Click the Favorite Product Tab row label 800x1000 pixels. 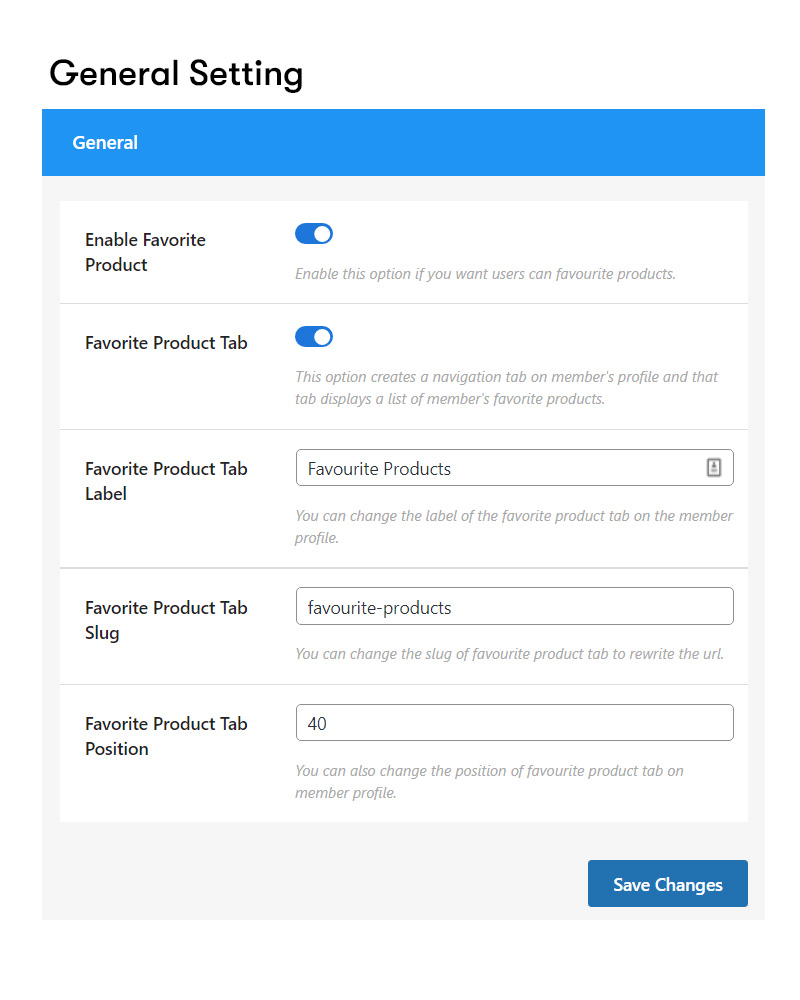[166, 343]
